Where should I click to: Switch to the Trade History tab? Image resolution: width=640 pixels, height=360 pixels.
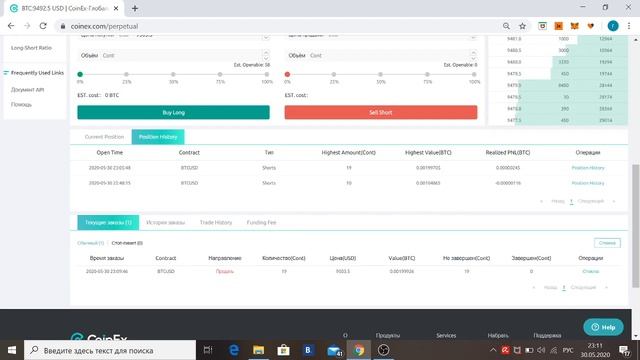[216, 222]
